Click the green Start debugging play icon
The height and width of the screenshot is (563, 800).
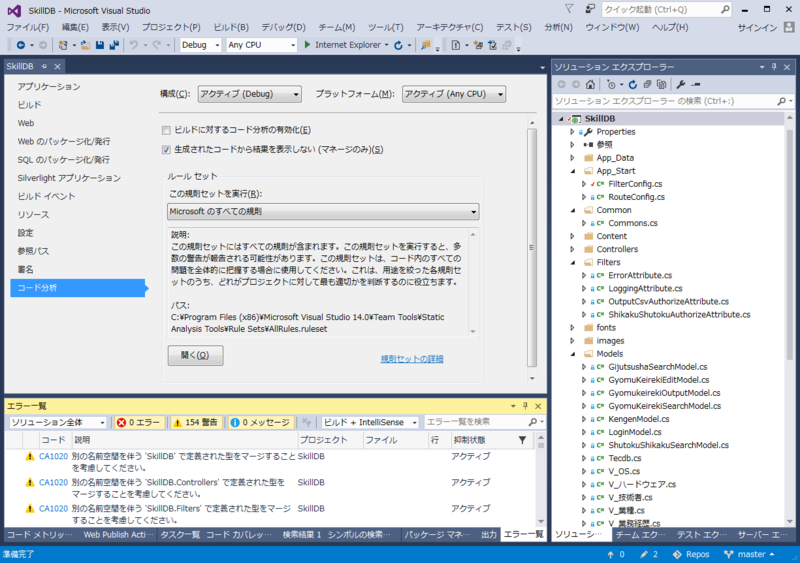coord(307,45)
